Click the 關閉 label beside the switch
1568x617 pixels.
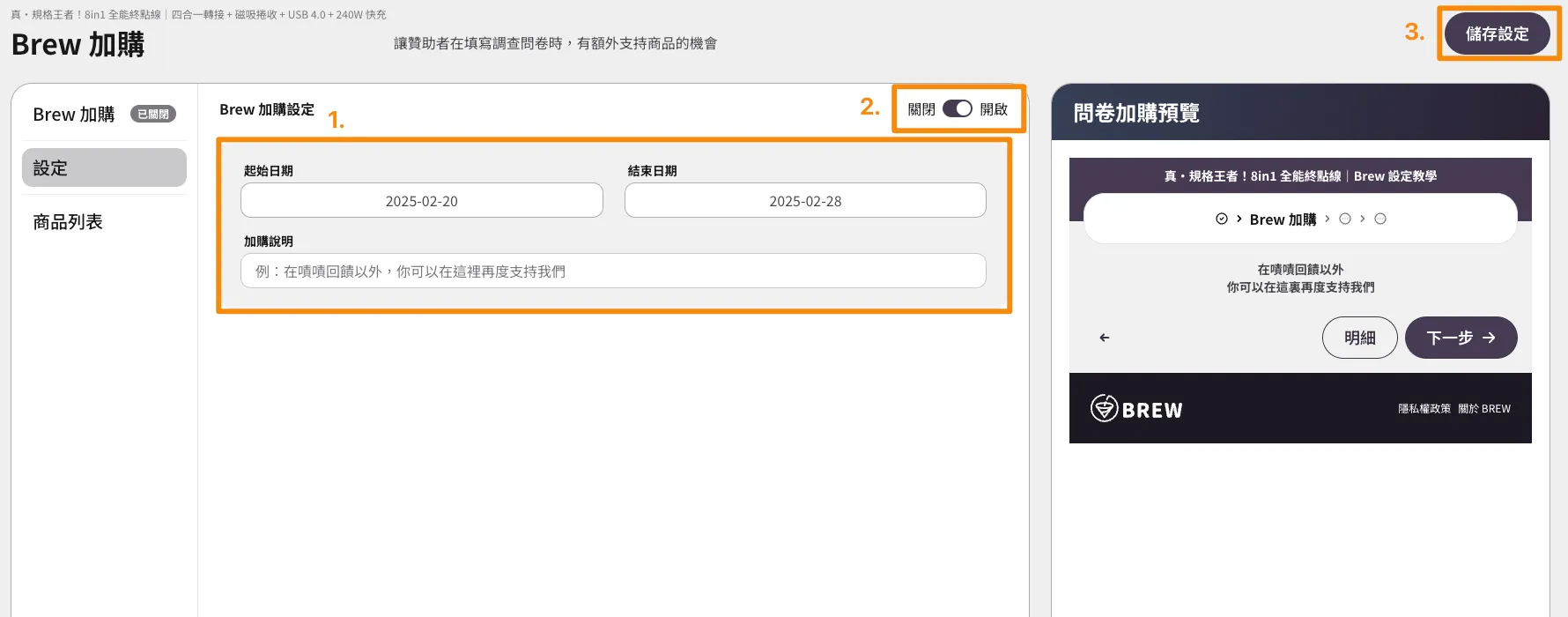point(921,109)
